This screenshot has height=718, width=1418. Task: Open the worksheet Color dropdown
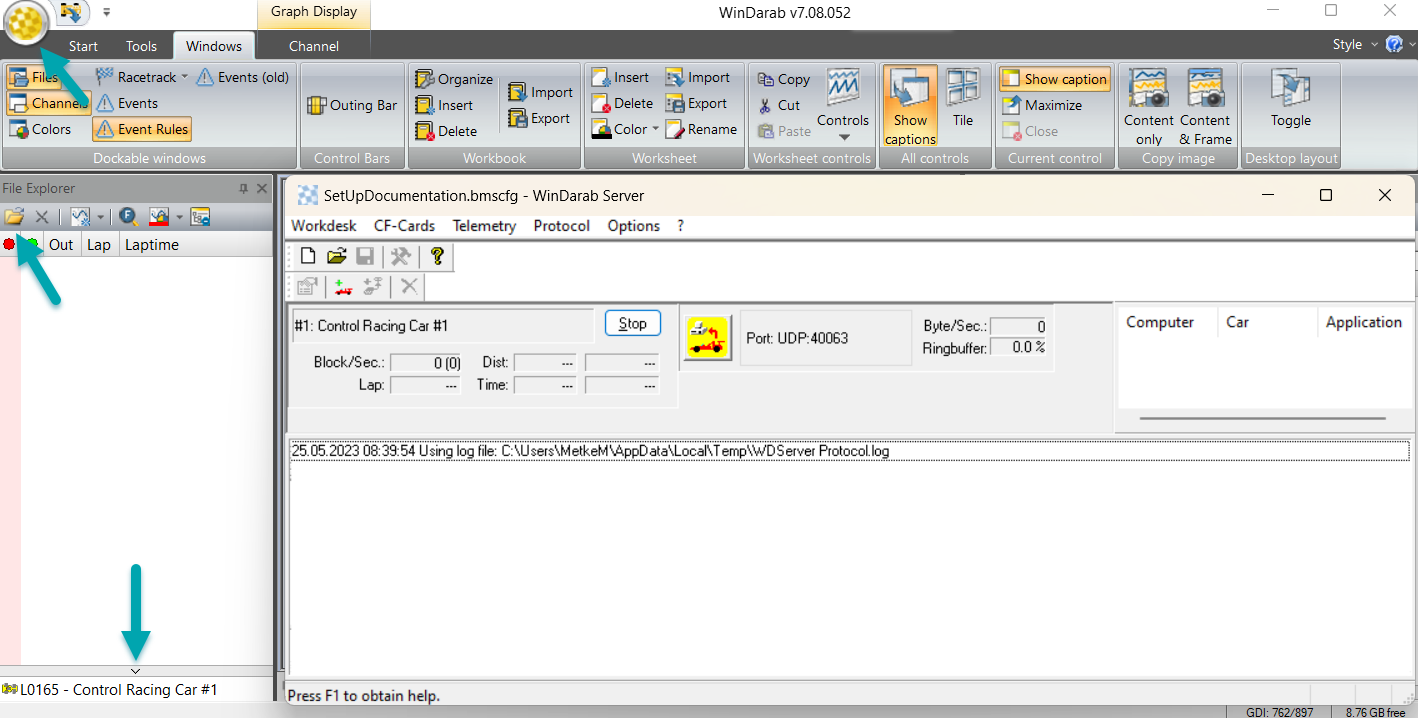click(x=655, y=129)
